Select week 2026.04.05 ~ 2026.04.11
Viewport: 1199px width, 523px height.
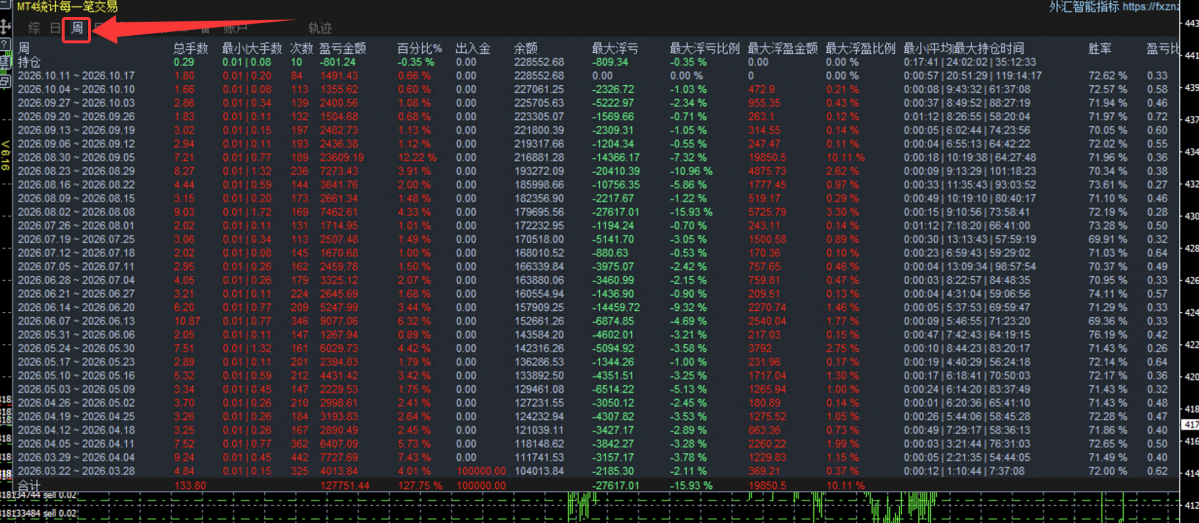click(76, 443)
